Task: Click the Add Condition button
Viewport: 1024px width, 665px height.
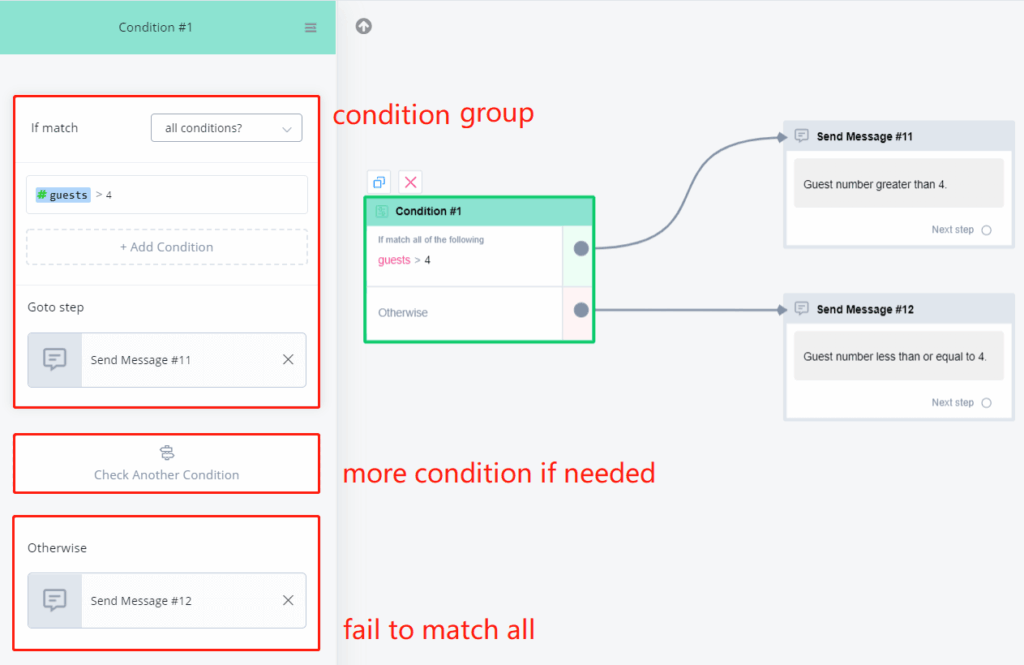Action: coord(167,247)
